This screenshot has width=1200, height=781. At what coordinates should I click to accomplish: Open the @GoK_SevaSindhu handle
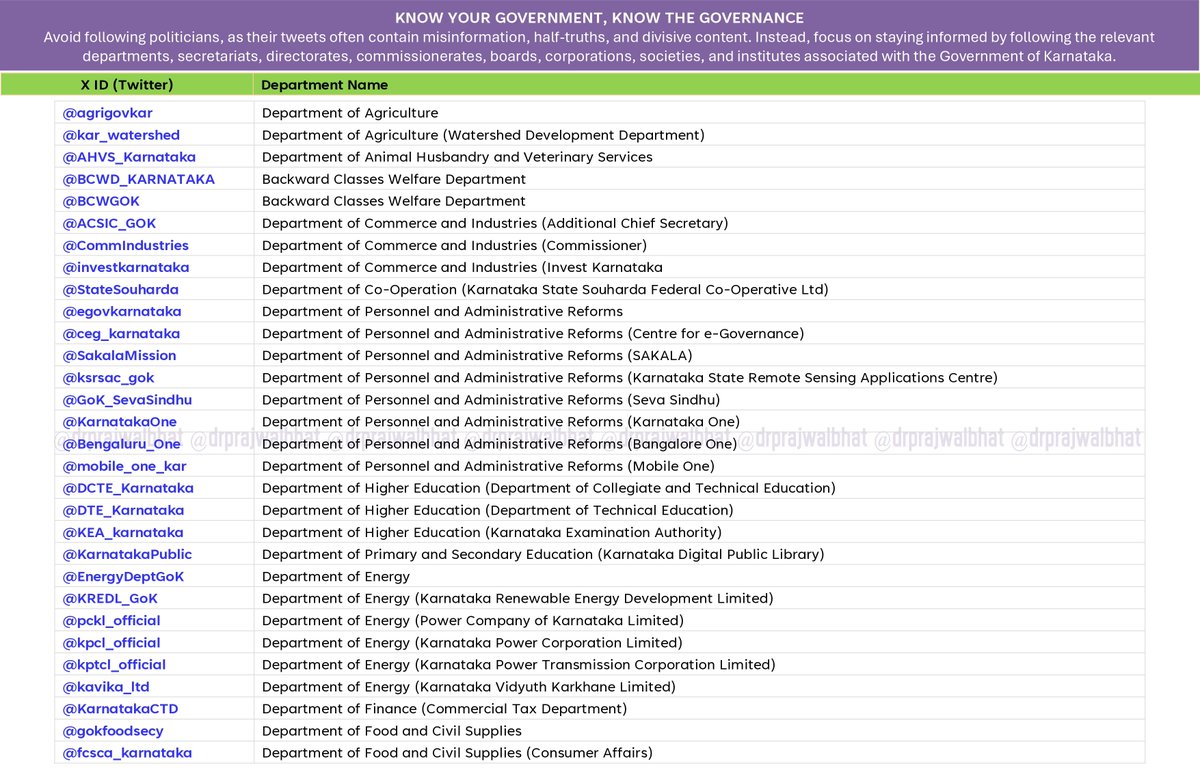pyautogui.click(x=127, y=399)
